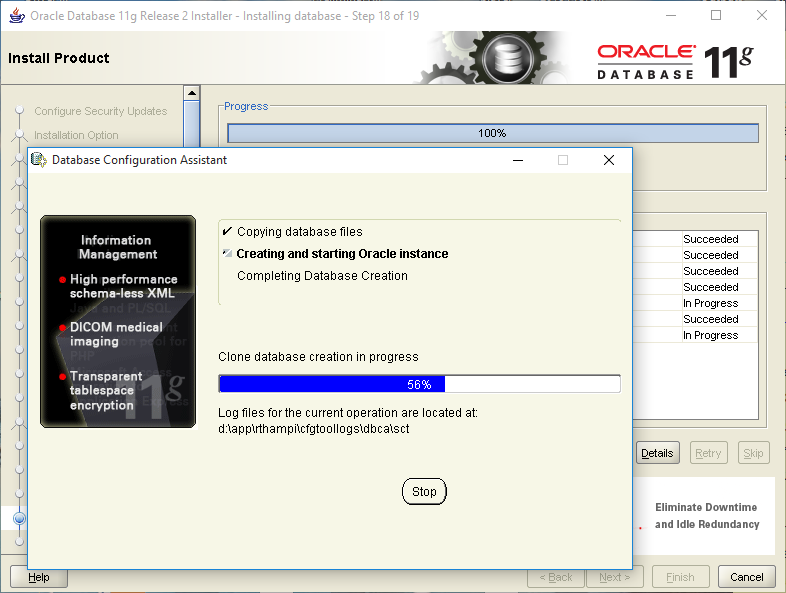Image resolution: width=786 pixels, height=593 pixels.
Task: Select the Installation Option step
Action: [76, 135]
